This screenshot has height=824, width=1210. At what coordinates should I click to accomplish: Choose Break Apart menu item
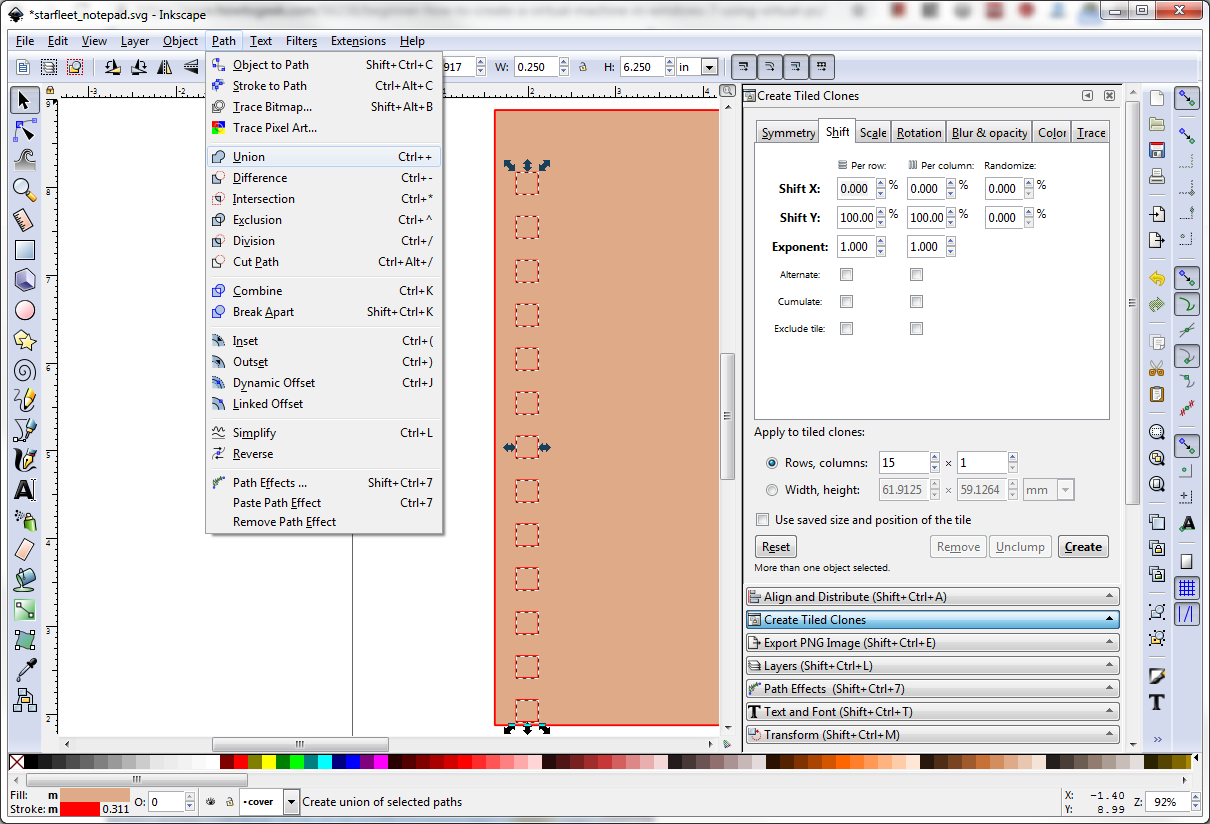click(324, 312)
